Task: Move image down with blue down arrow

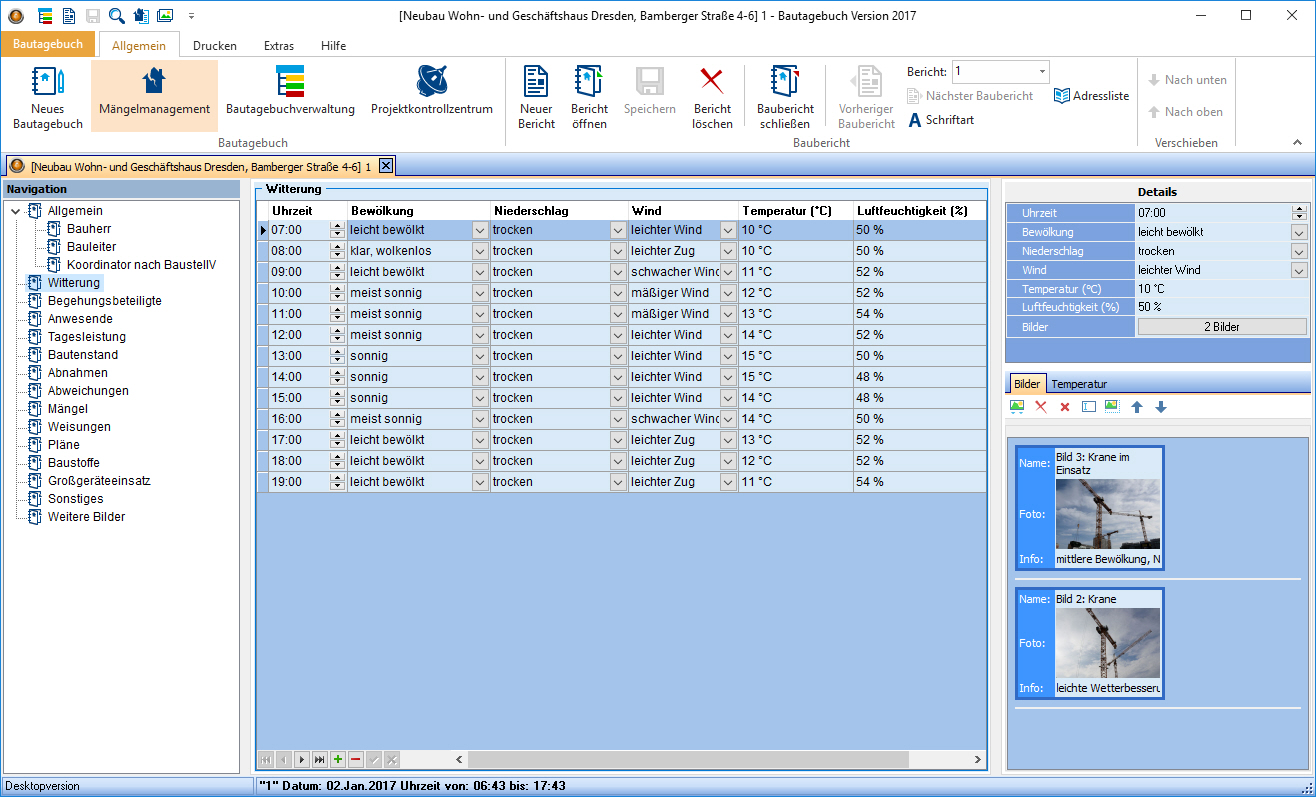Action: (1161, 407)
